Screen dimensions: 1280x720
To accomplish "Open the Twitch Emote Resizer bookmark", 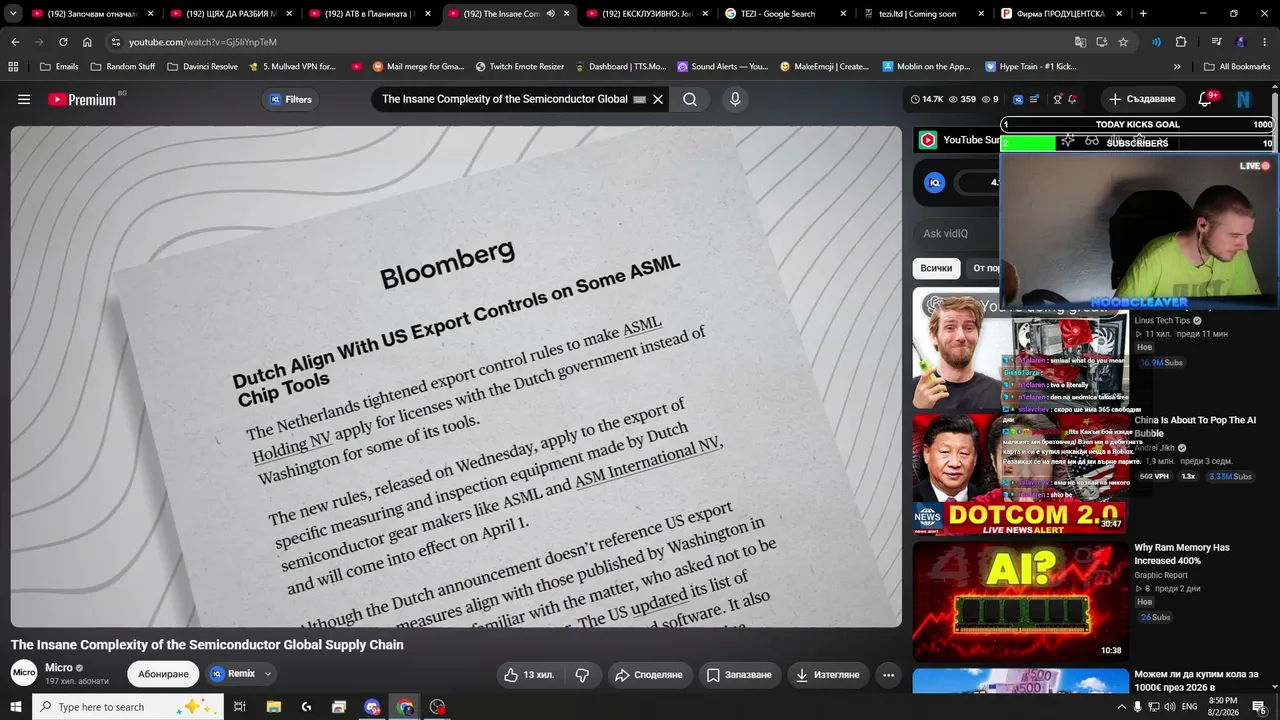I will [x=519, y=66].
